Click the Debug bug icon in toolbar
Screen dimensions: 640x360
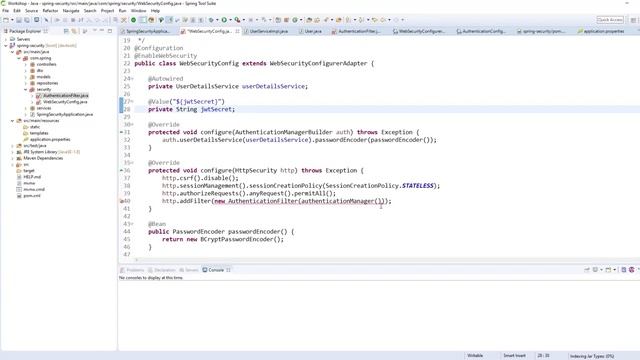(211, 20)
